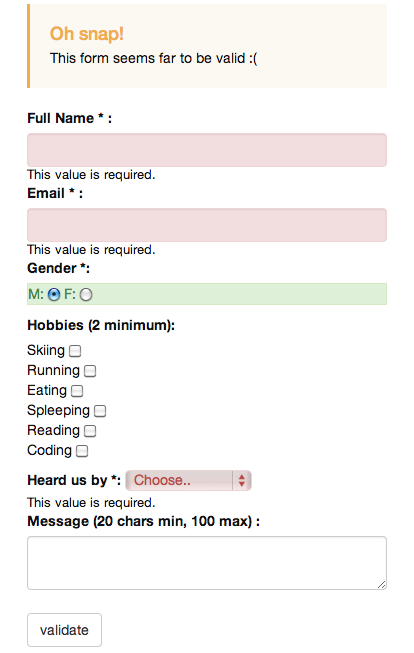Select the M gender radio button

point(54,294)
